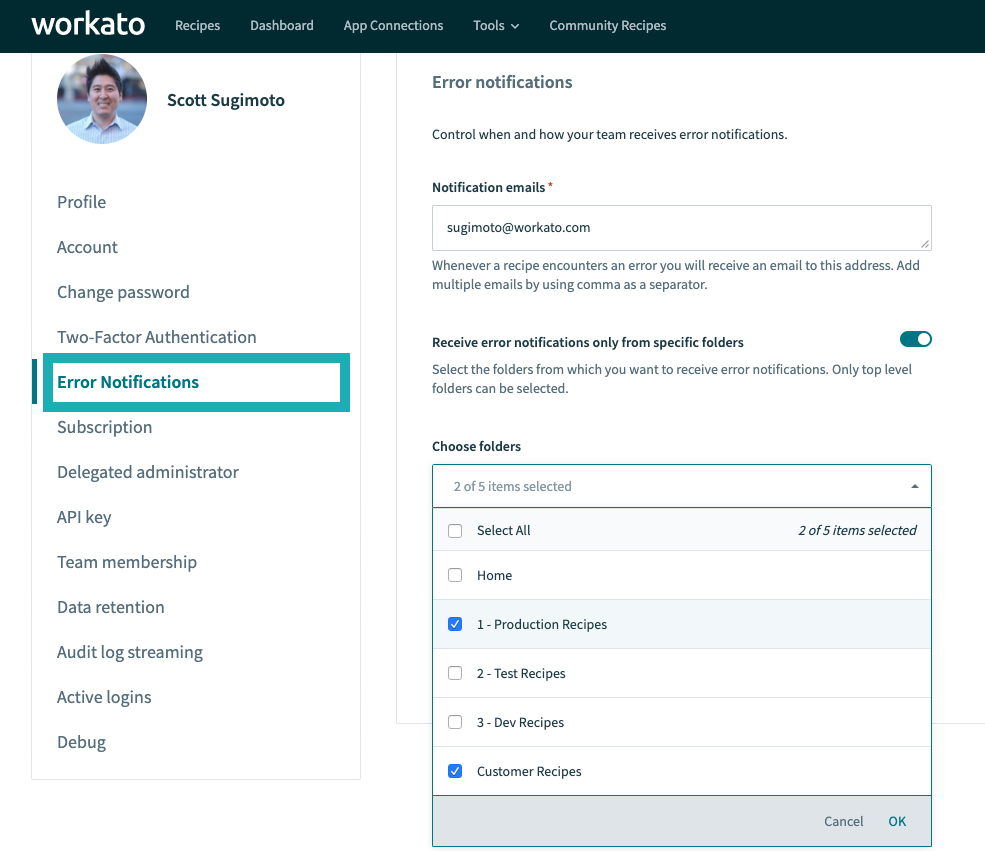Click Scott Sugimoto's profile photo
This screenshot has width=985, height=851.
102,99
